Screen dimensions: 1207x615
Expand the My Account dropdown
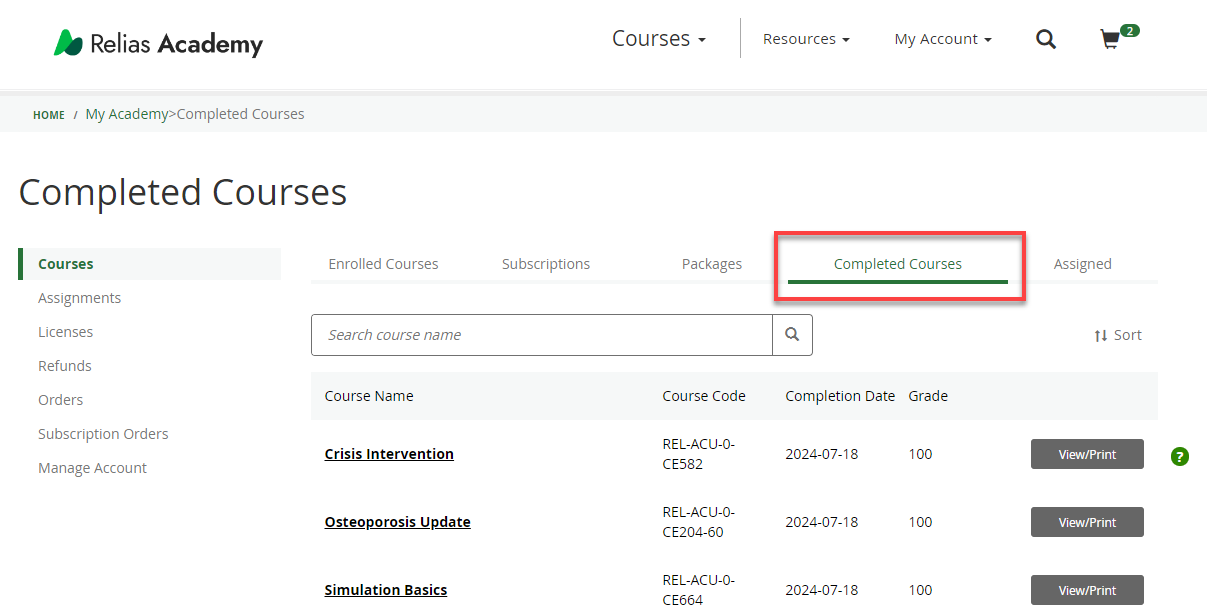[x=943, y=39]
